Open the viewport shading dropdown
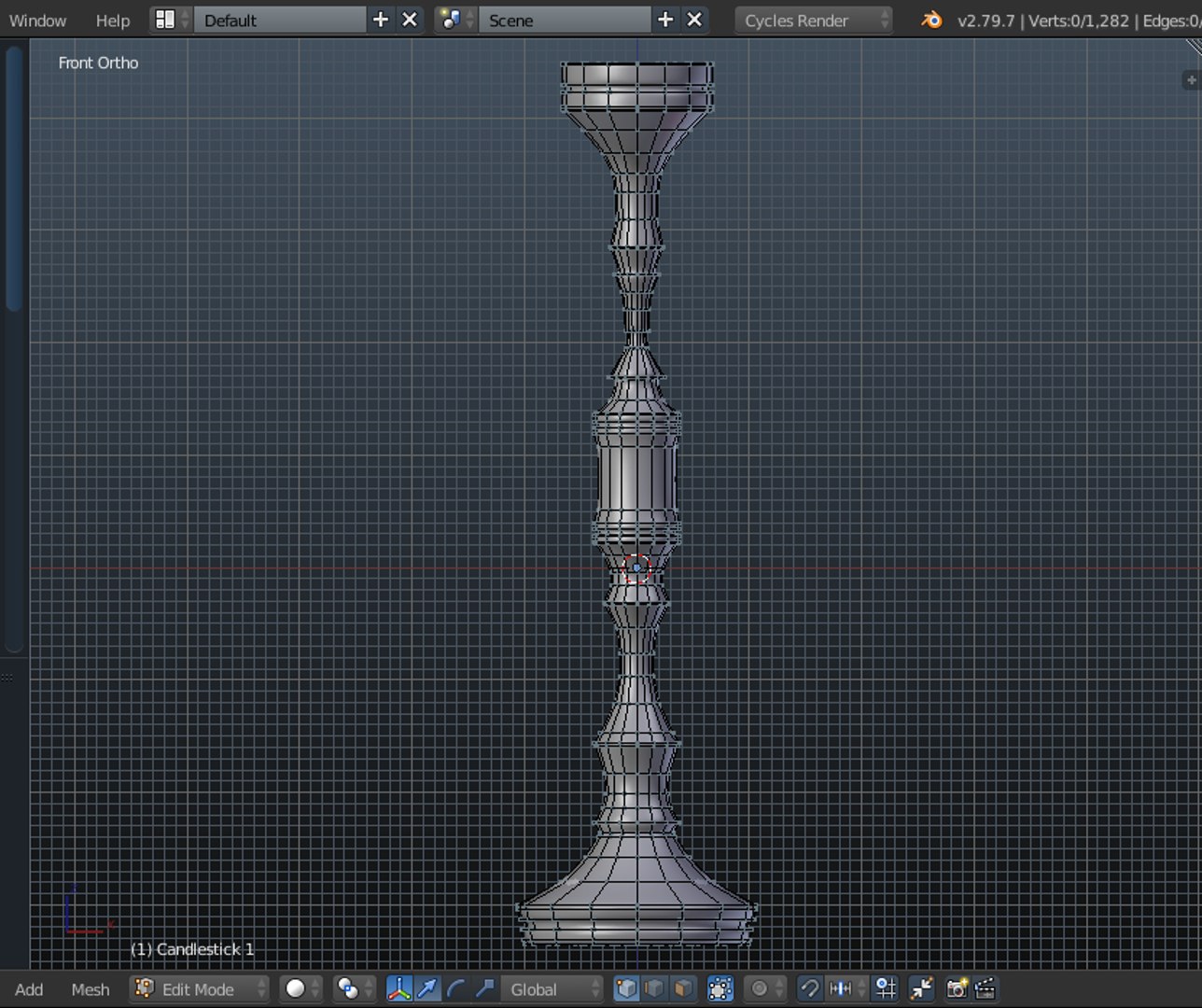Image resolution: width=1202 pixels, height=1008 pixels. tap(301, 988)
